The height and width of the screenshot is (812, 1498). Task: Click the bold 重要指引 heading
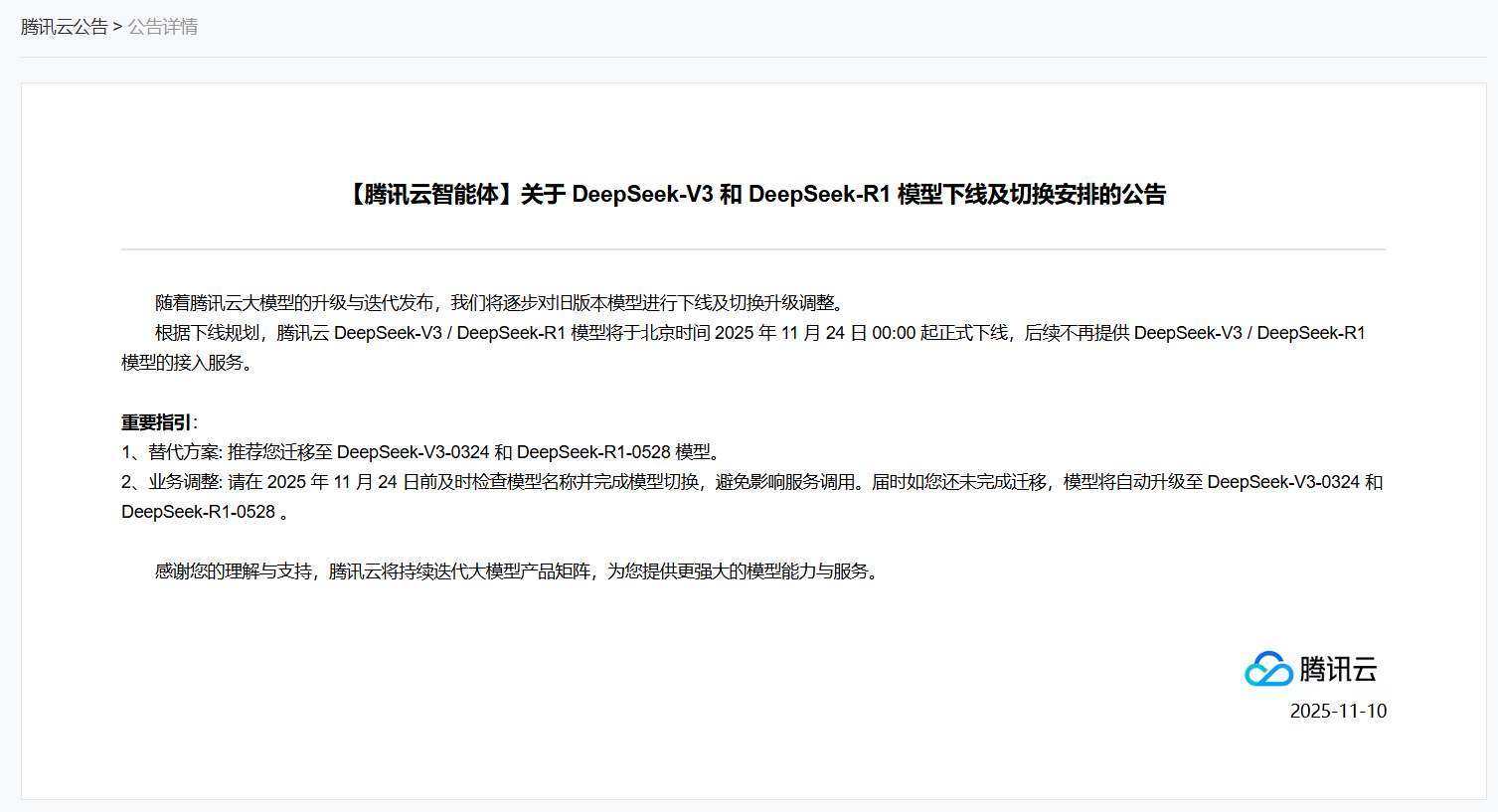coord(156,422)
